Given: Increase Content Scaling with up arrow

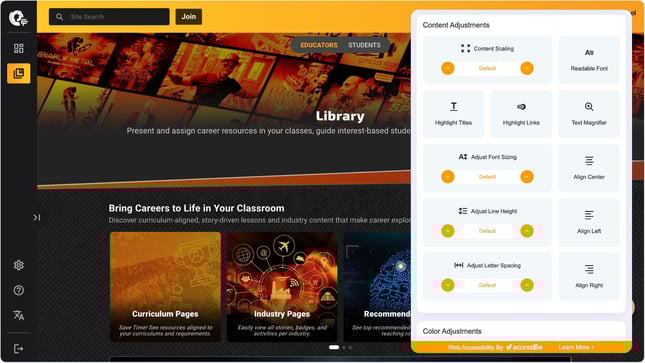Looking at the screenshot, I should pyautogui.click(x=527, y=68).
